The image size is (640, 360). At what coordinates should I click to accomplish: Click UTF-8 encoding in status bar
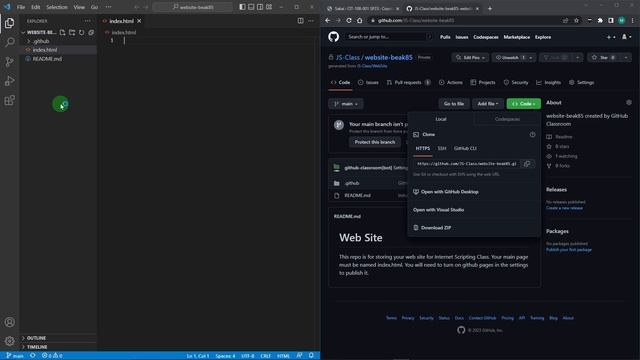(x=248, y=356)
